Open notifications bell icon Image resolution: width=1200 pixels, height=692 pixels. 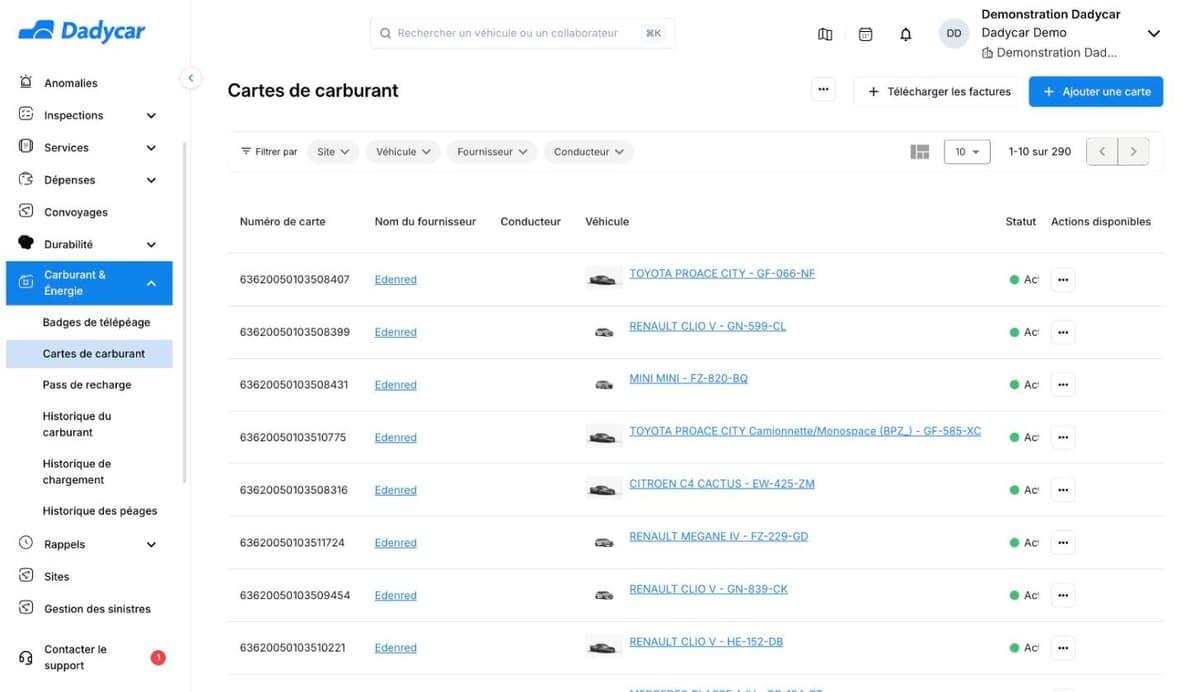click(x=906, y=34)
